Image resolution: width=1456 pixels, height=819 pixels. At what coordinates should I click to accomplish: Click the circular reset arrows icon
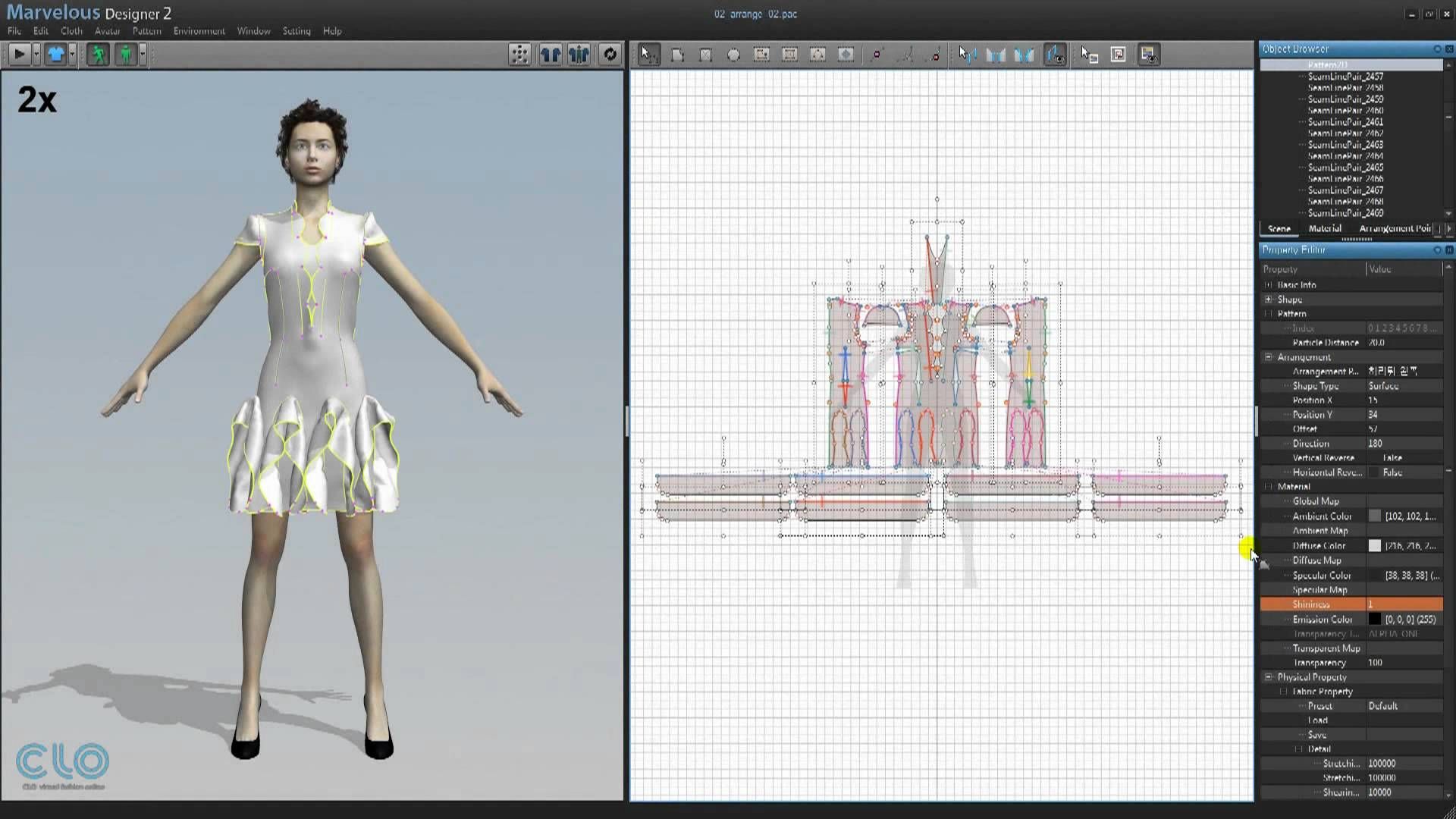pyautogui.click(x=610, y=54)
